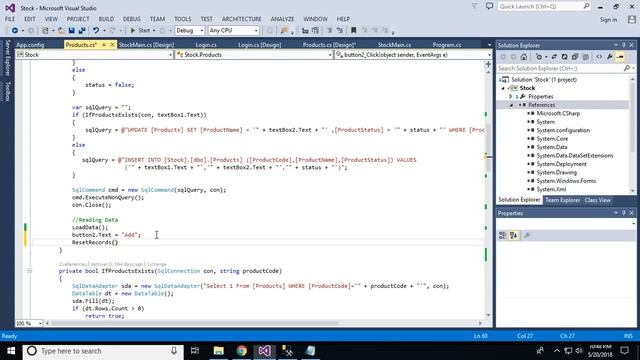Click the Open File folder icon
640x360 pixels.
point(61,31)
